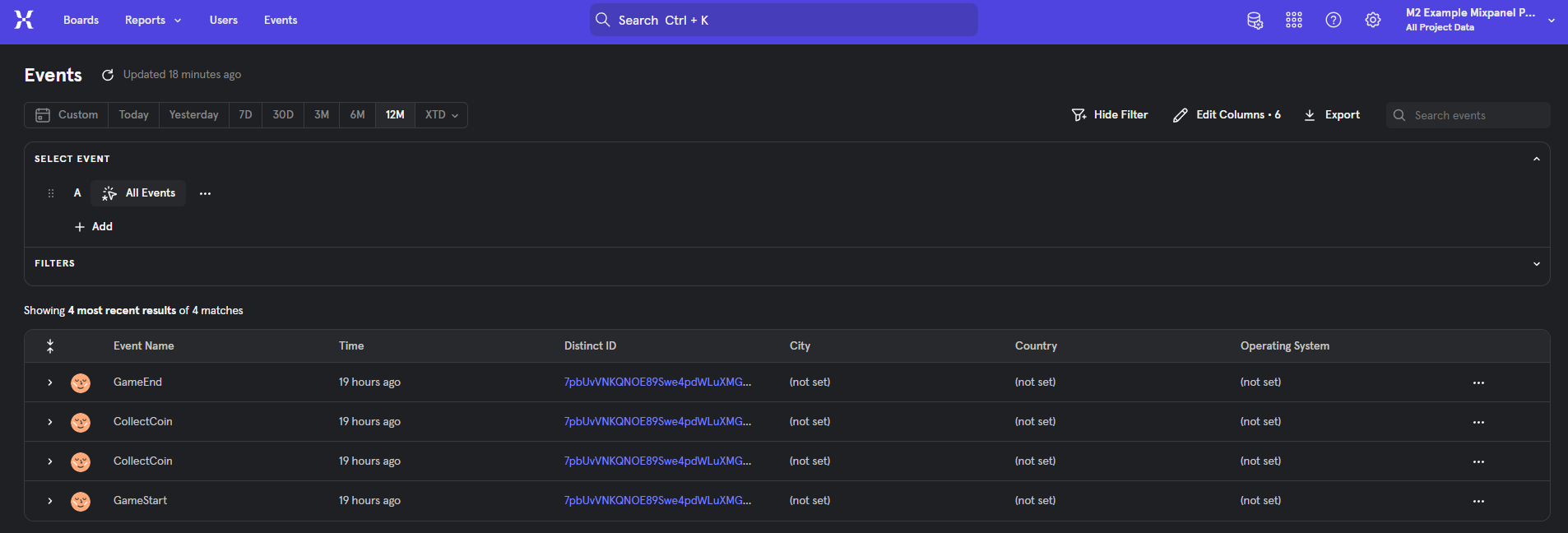Click the drag handle beside event A
The height and width of the screenshot is (533, 1568).
(x=51, y=193)
